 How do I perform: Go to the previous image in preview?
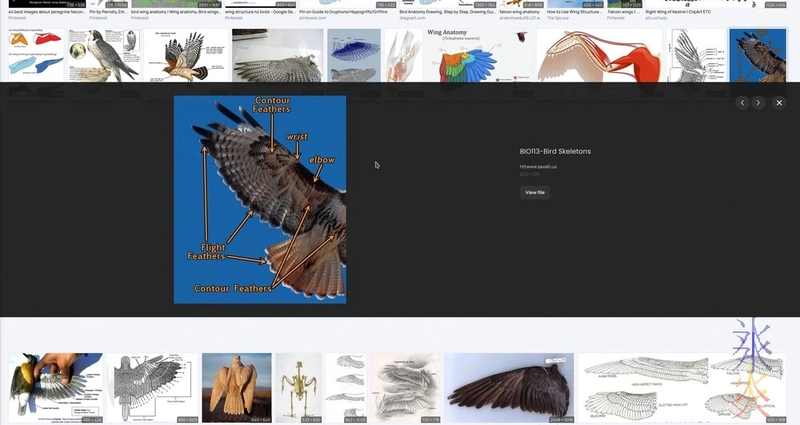742,103
